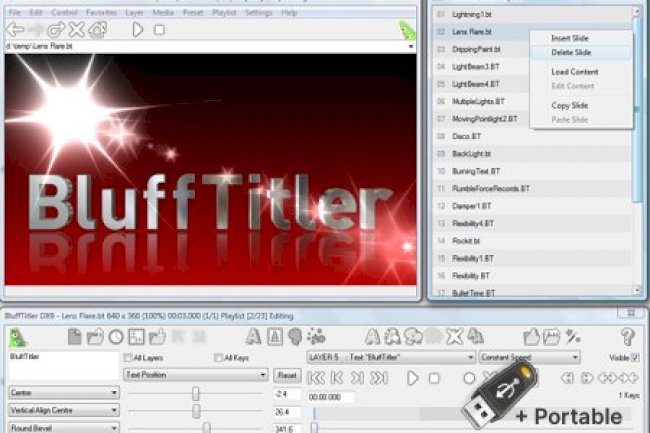Expand the file path dropdown arrow in the preview window

tap(411, 46)
